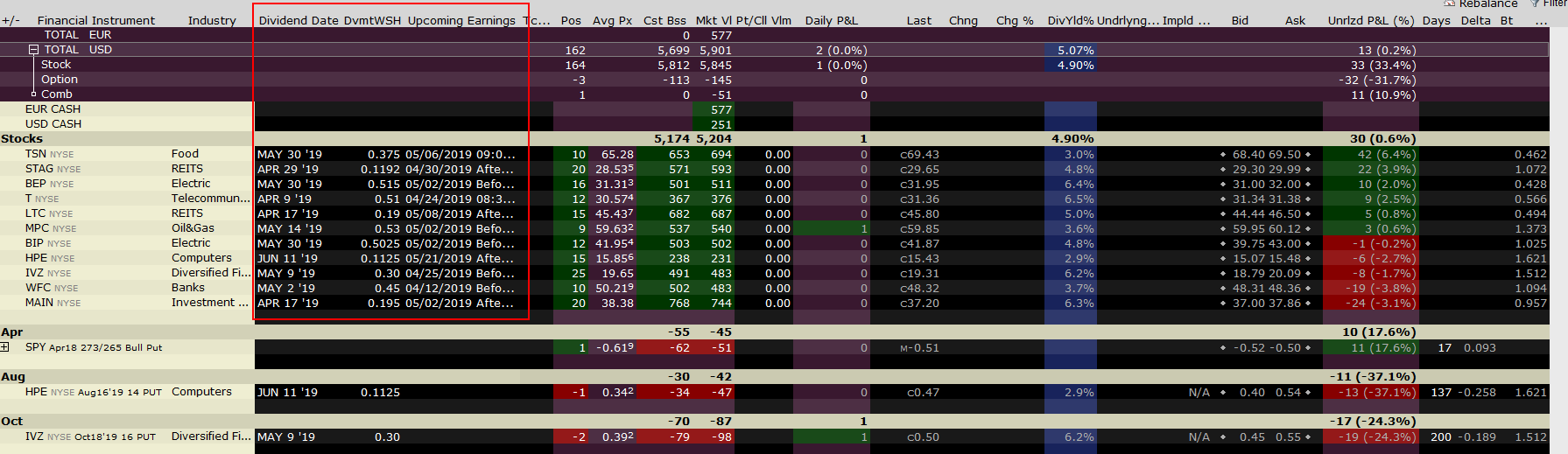Select the MAIN NYSE instrument

point(53,303)
